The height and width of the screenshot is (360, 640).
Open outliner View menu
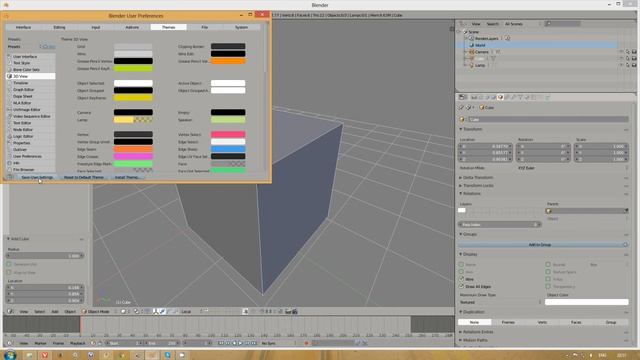click(476, 24)
